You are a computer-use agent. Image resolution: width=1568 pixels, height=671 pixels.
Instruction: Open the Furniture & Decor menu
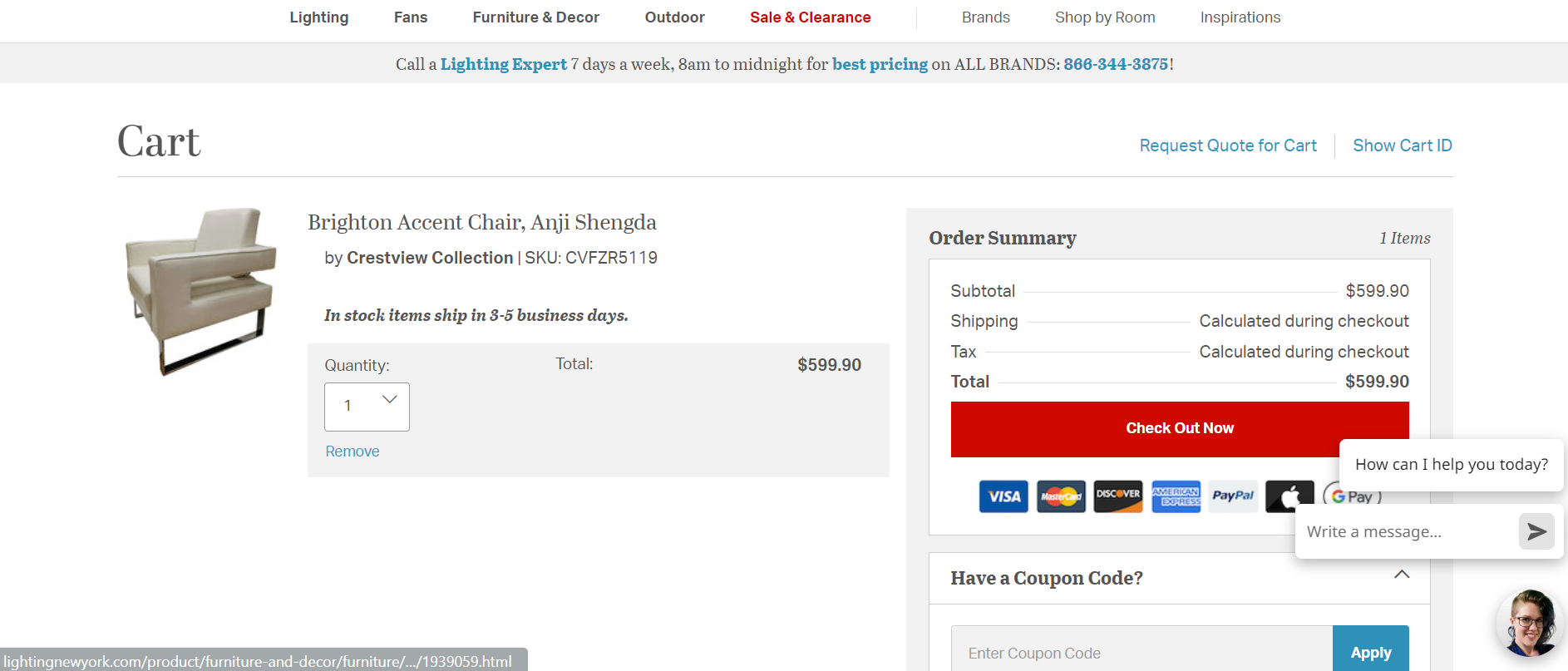click(x=536, y=17)
